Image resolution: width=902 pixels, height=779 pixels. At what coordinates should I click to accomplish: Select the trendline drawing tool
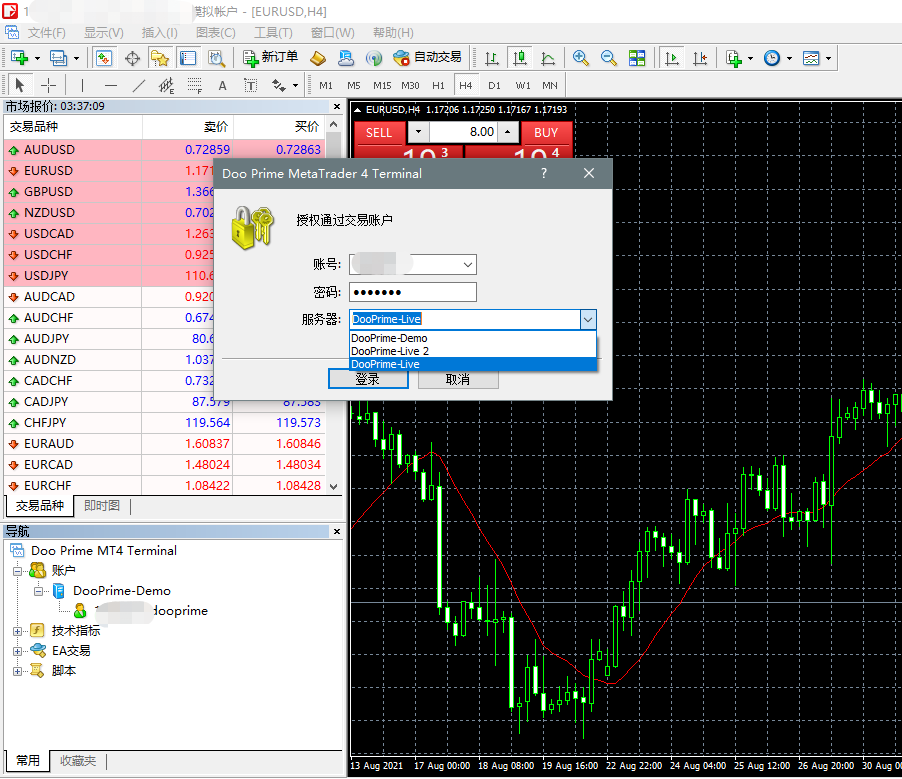(x=139, y=86)
